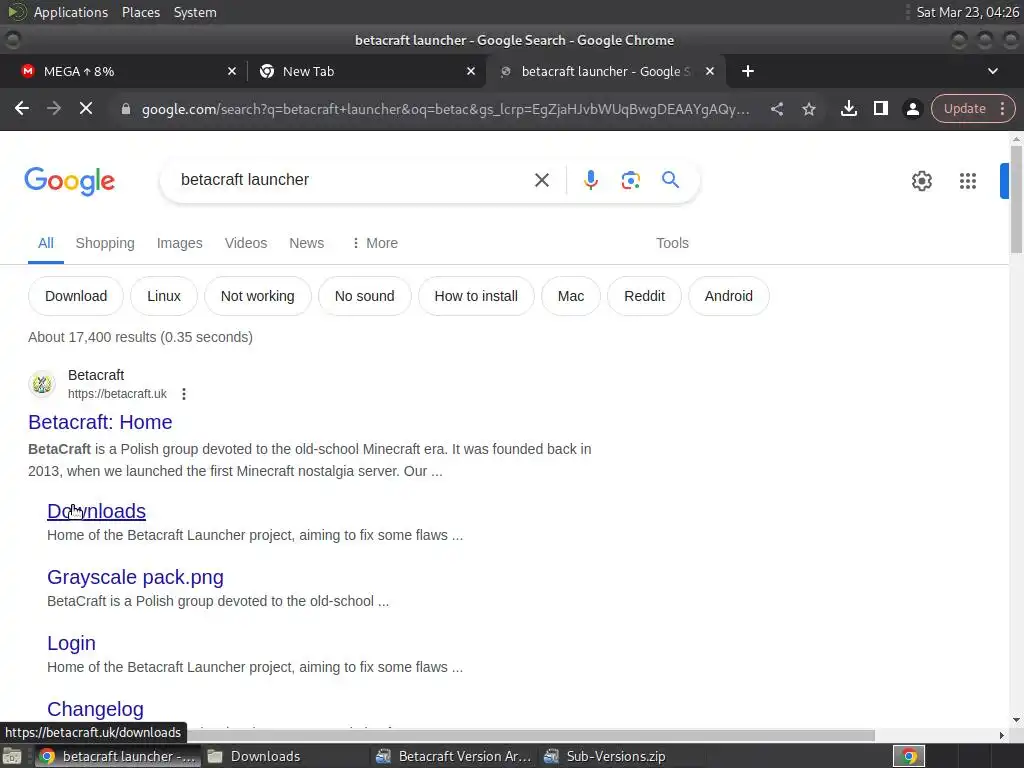Switch to Videos results

(246, 243)
